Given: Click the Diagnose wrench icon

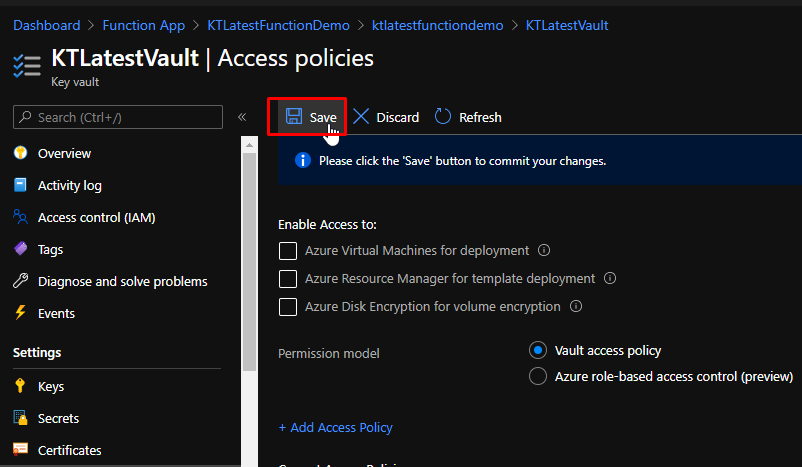Looking at the screenshot, I should click(x=20, y=281).
